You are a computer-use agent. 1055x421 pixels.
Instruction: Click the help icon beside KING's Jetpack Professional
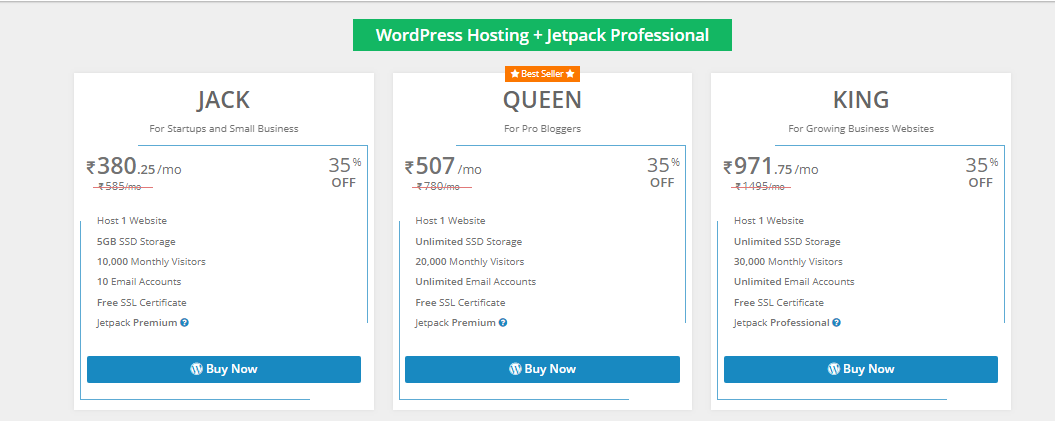pyautogui.click(x=836, y=323)
